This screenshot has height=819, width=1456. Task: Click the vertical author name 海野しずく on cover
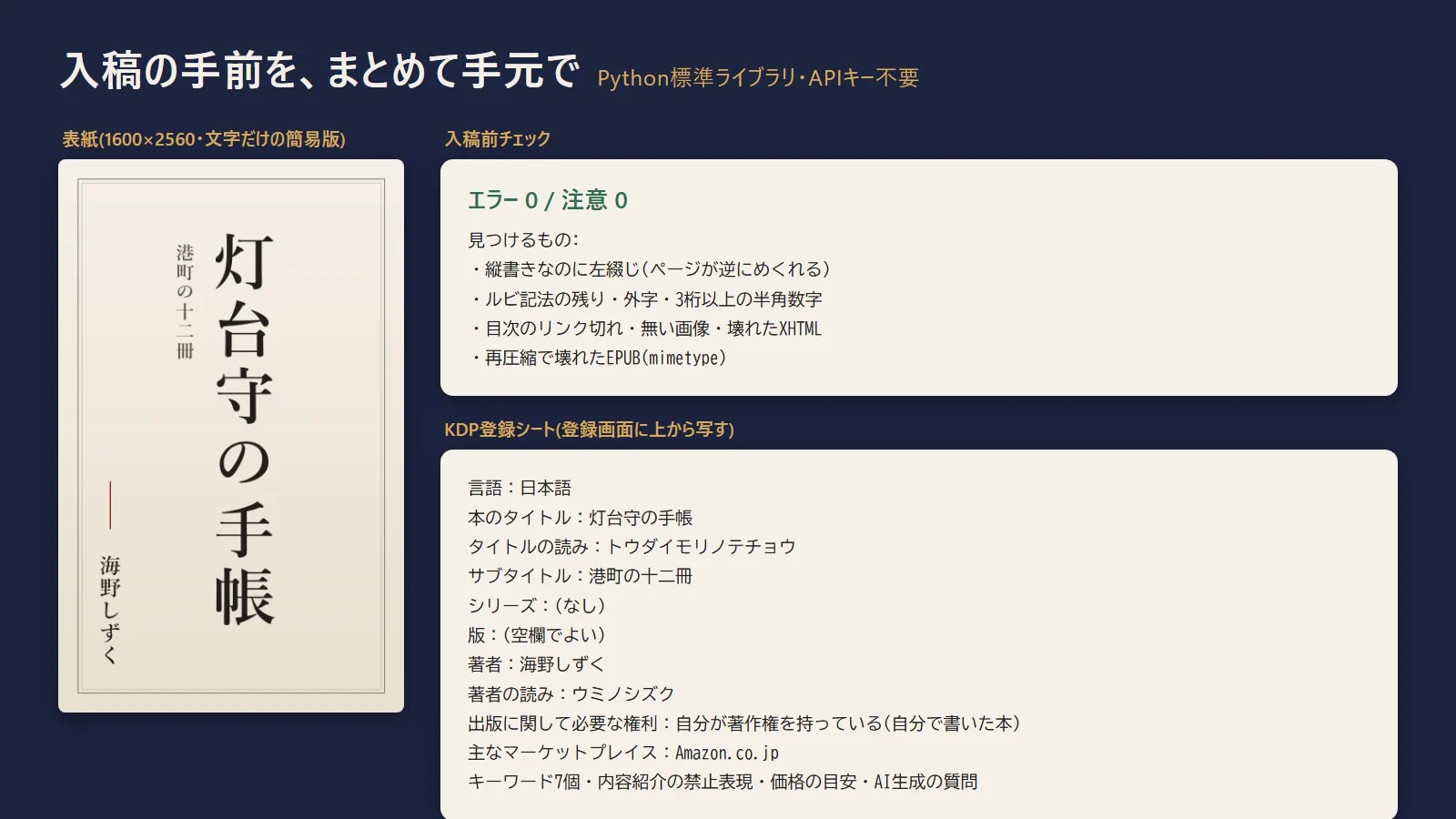[110, 610]
